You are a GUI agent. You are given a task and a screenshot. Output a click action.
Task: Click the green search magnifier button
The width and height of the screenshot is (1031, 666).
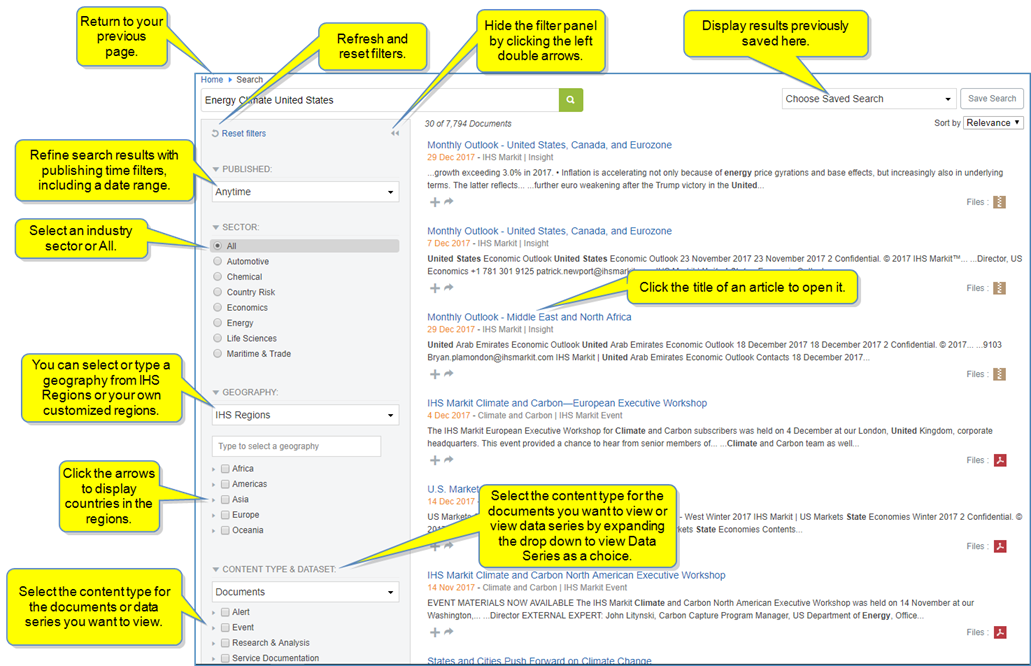coord(571,100)
